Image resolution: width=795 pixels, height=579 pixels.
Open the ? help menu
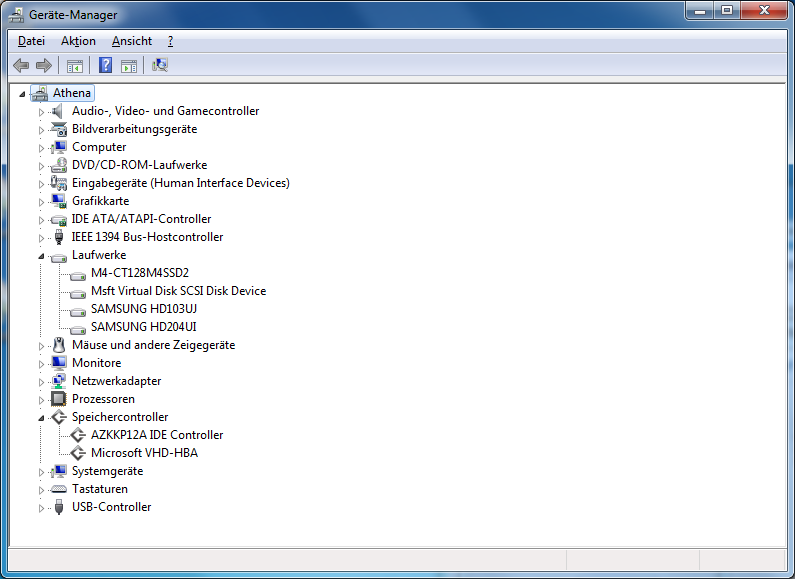170,41
